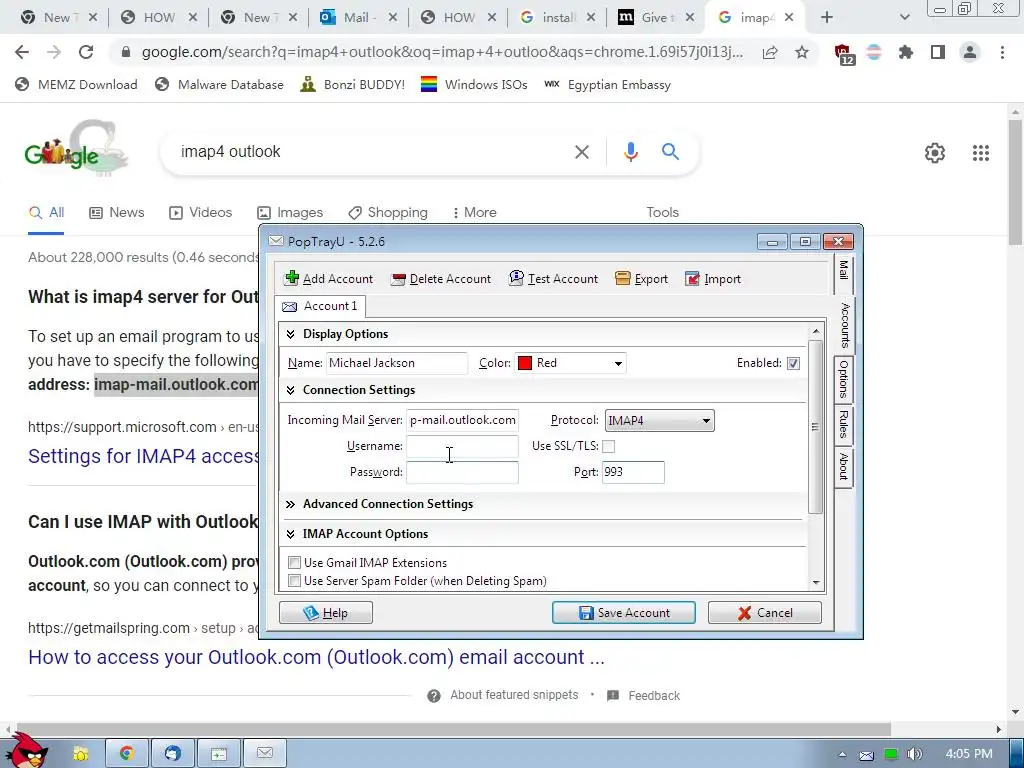The image size is (1024, 768).
Task: Open Chrome extensions puzzle icon
Action: pos(906,52)
